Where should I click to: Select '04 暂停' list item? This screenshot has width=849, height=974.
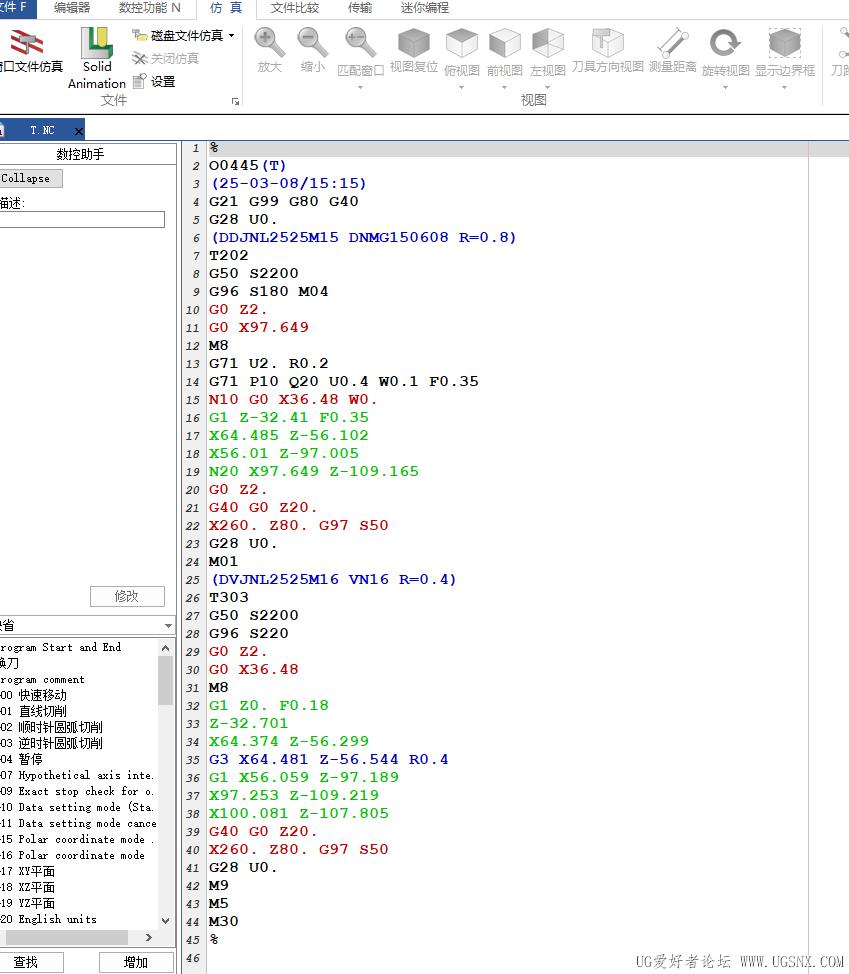(x=22, y=759)
